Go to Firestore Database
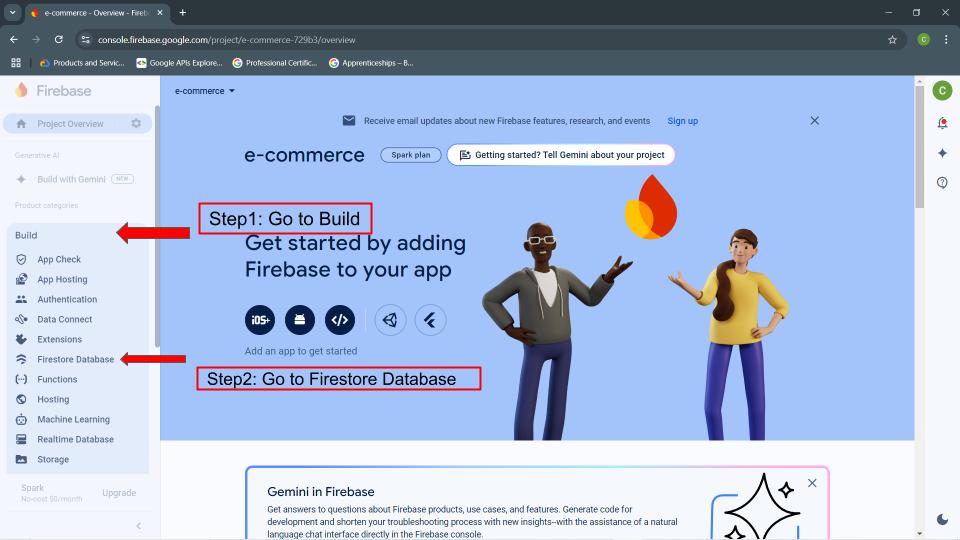This screenshot has height=540, width=960. [x=75, y=359]
